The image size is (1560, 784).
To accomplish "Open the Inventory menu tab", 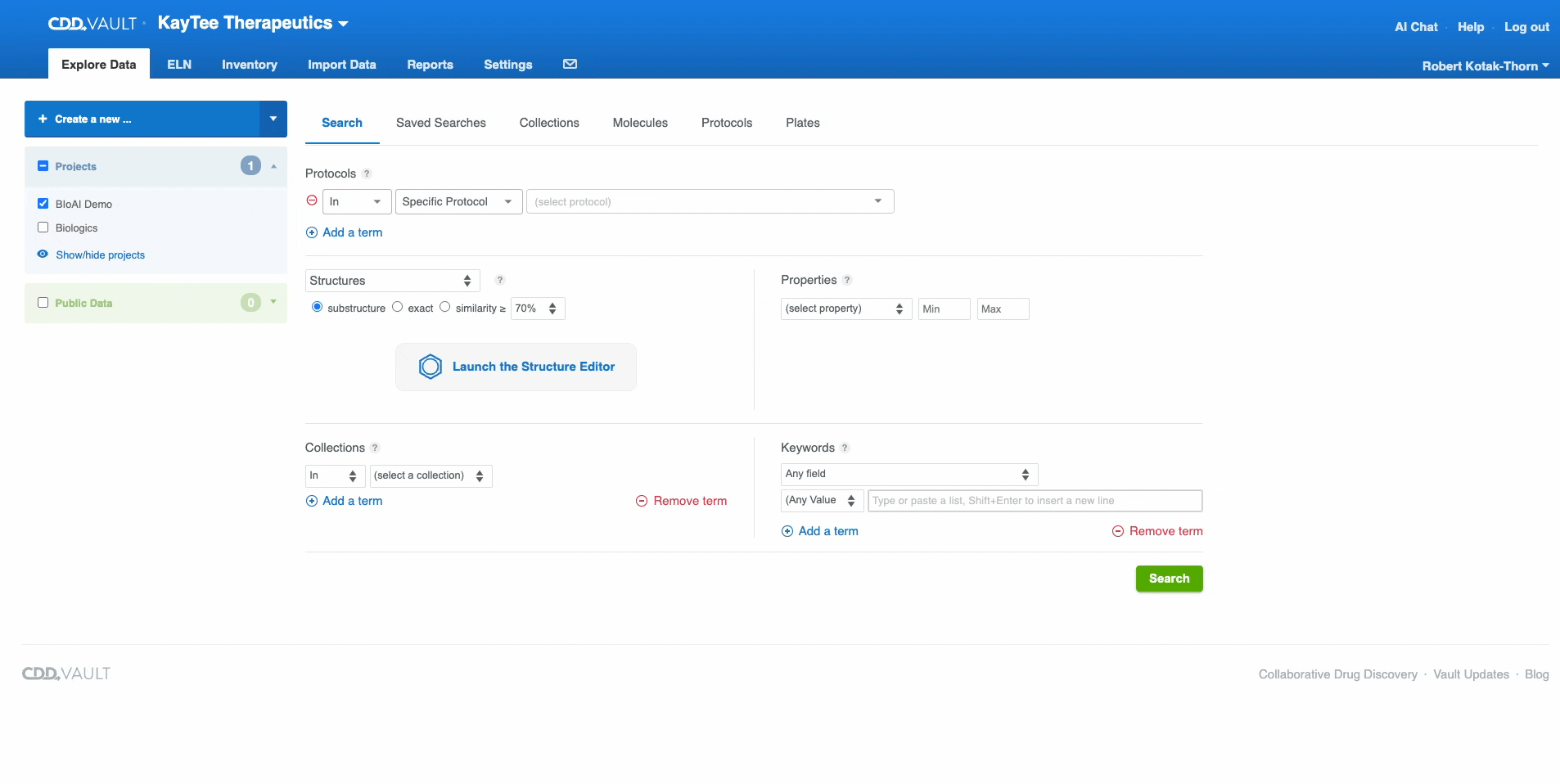I will click(249, 65).
